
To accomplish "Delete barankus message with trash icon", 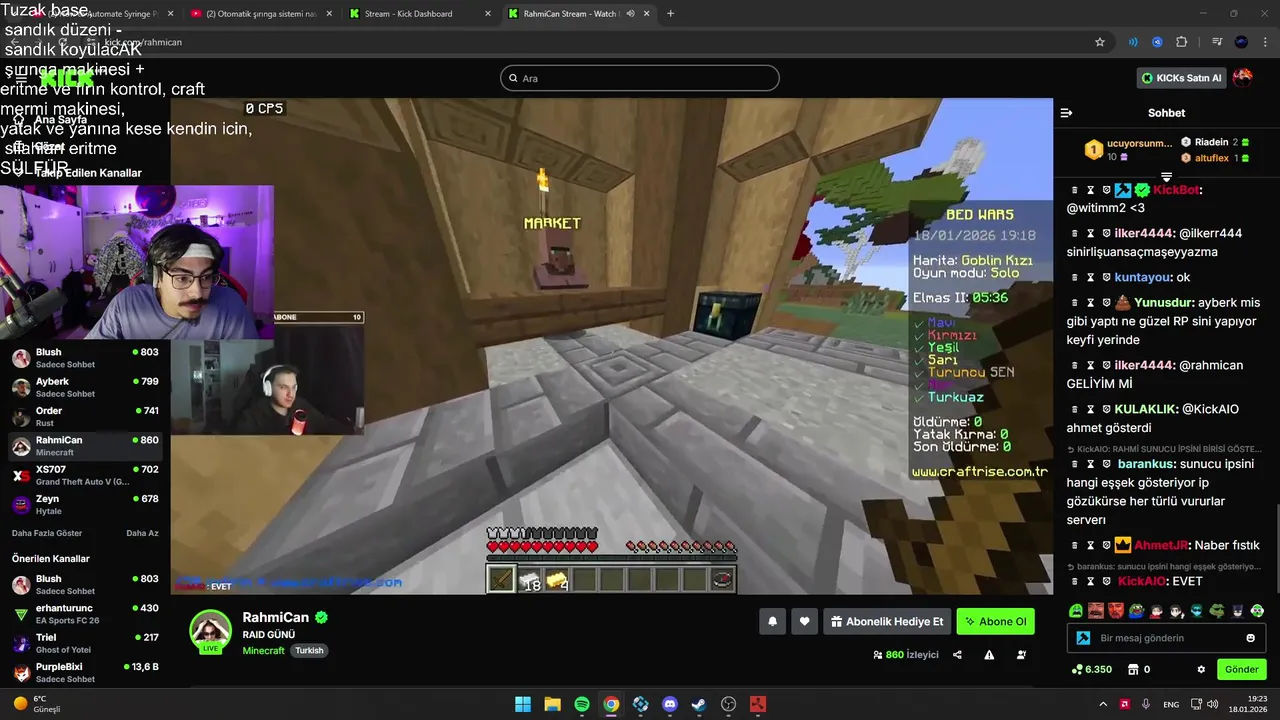I will [1075, 464].
